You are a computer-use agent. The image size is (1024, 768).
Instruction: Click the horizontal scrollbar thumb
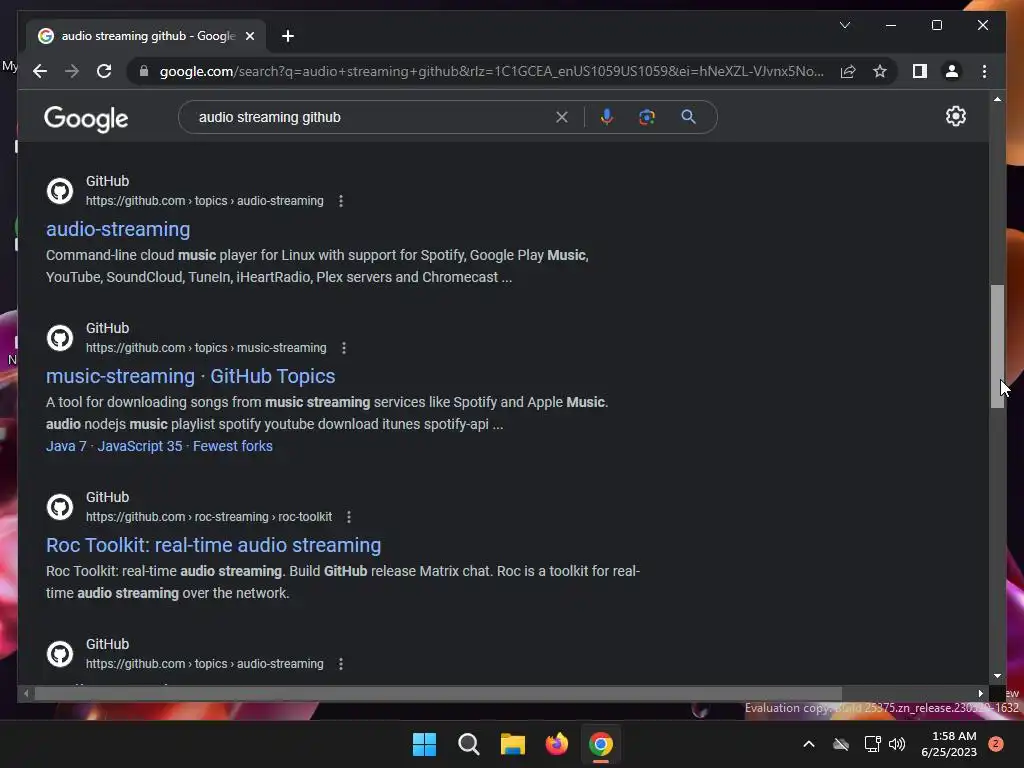click(438, 694)
